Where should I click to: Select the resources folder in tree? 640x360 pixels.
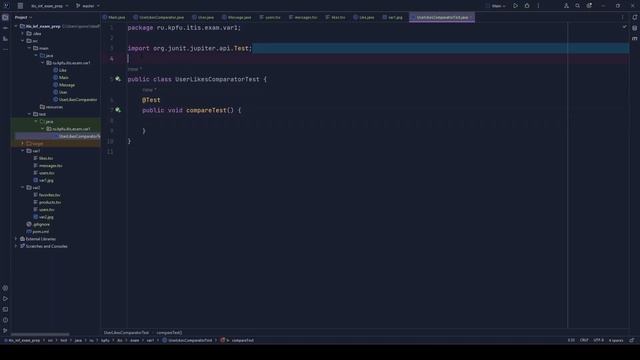[x=51, y=107]
